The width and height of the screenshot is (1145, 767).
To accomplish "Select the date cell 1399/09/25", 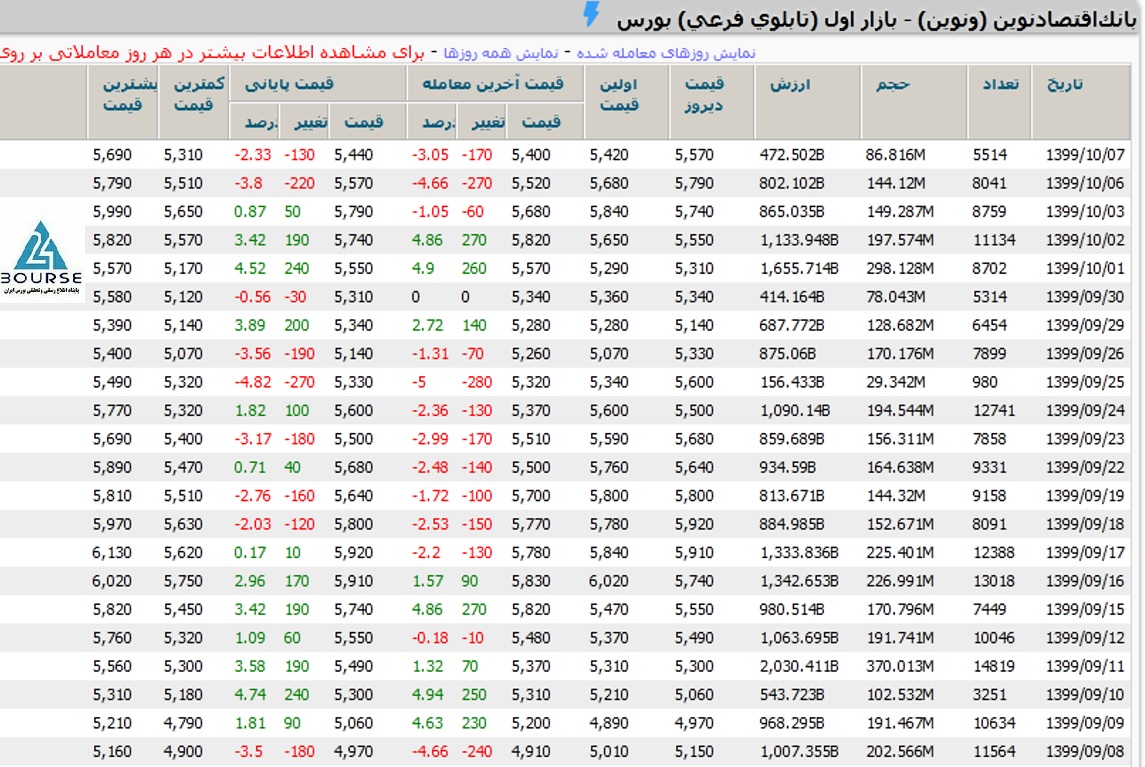I will 1085,382.
